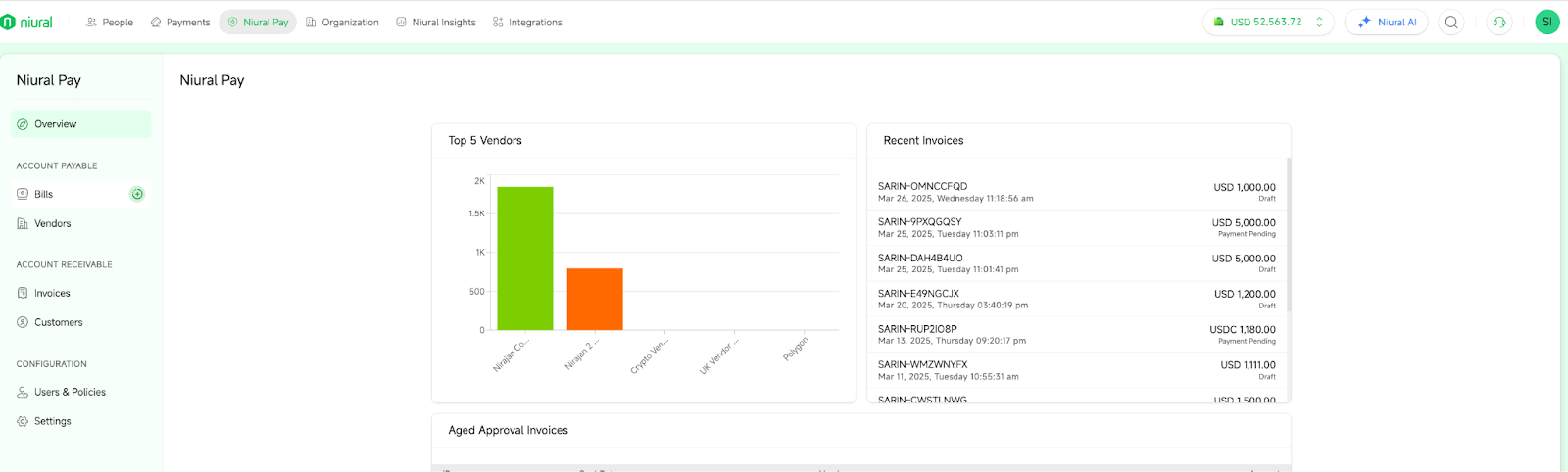Click the Aged Approval Invoices heading
Viewport: 1568px width, 472px height.
point(508,430)
